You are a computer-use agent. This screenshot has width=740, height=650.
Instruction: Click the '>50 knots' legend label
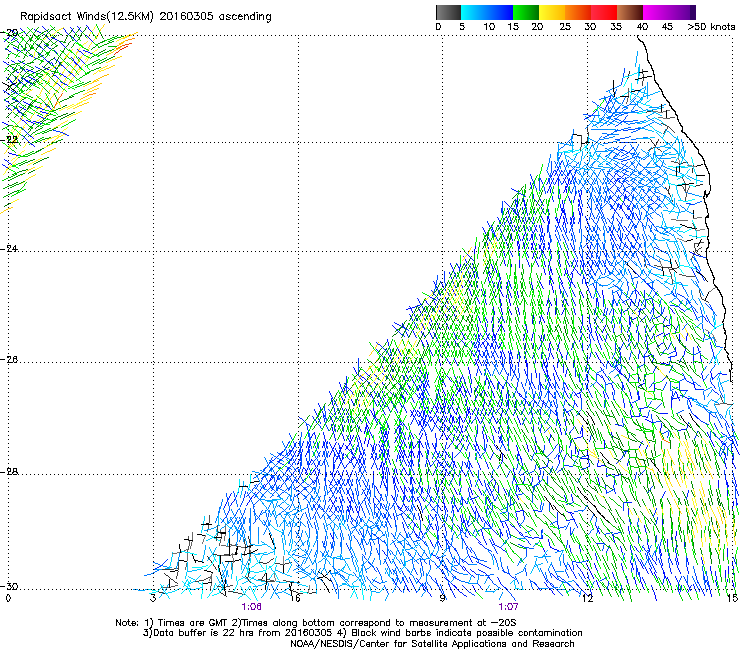point(711,27)
